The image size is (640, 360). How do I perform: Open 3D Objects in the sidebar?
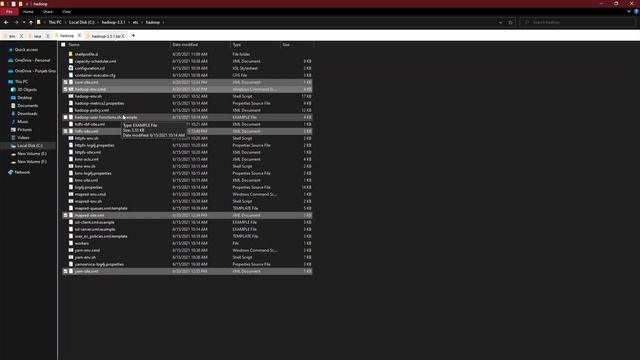pos(27,90)
